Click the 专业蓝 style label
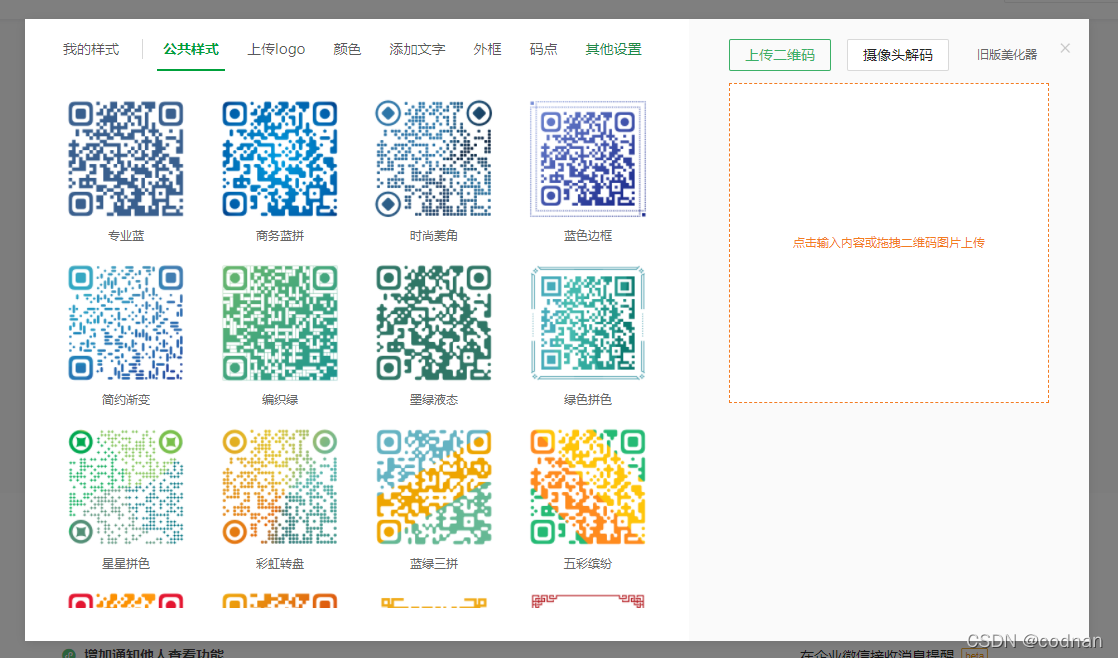Viewport: 1118px width, 658px height. (x=125, y=235)
